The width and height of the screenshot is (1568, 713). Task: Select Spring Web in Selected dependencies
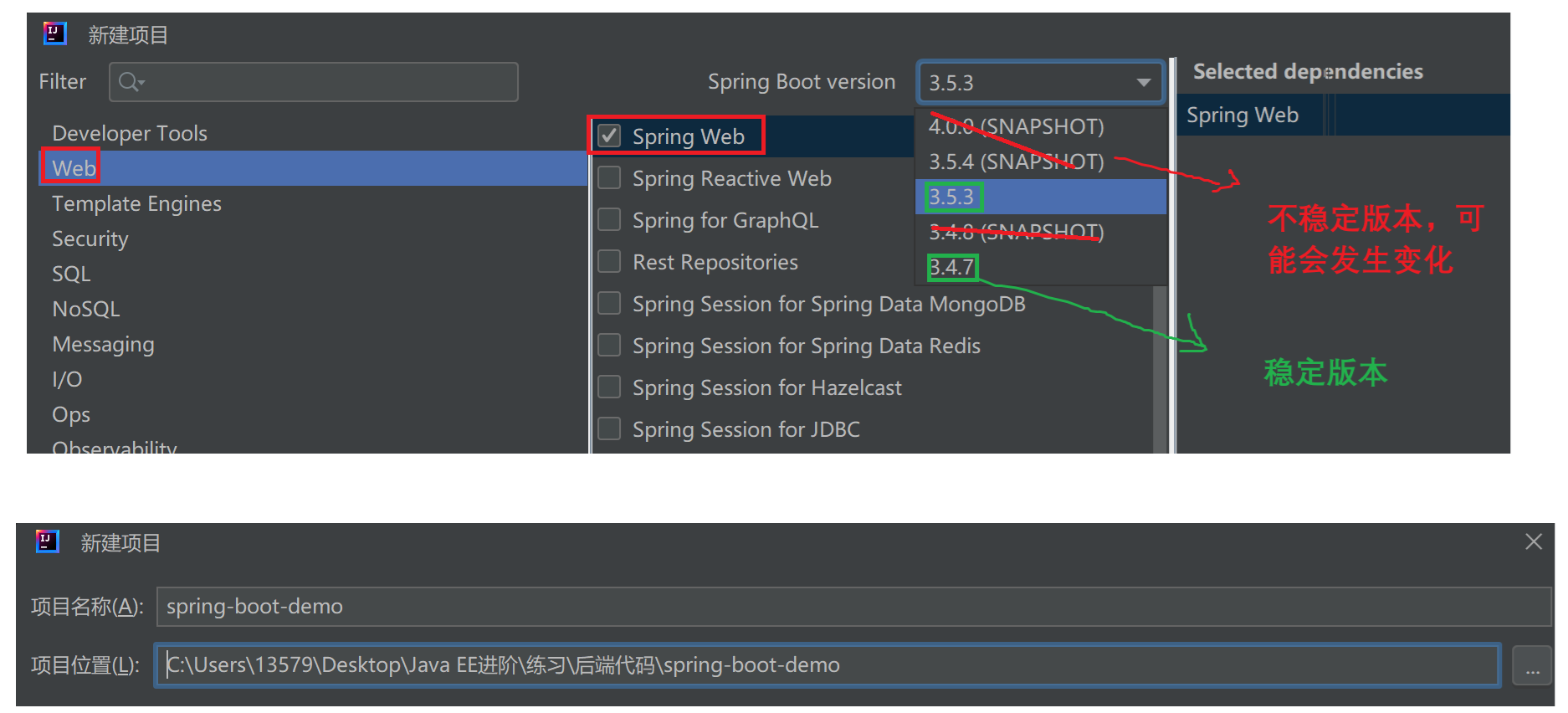coord(1343,115)
